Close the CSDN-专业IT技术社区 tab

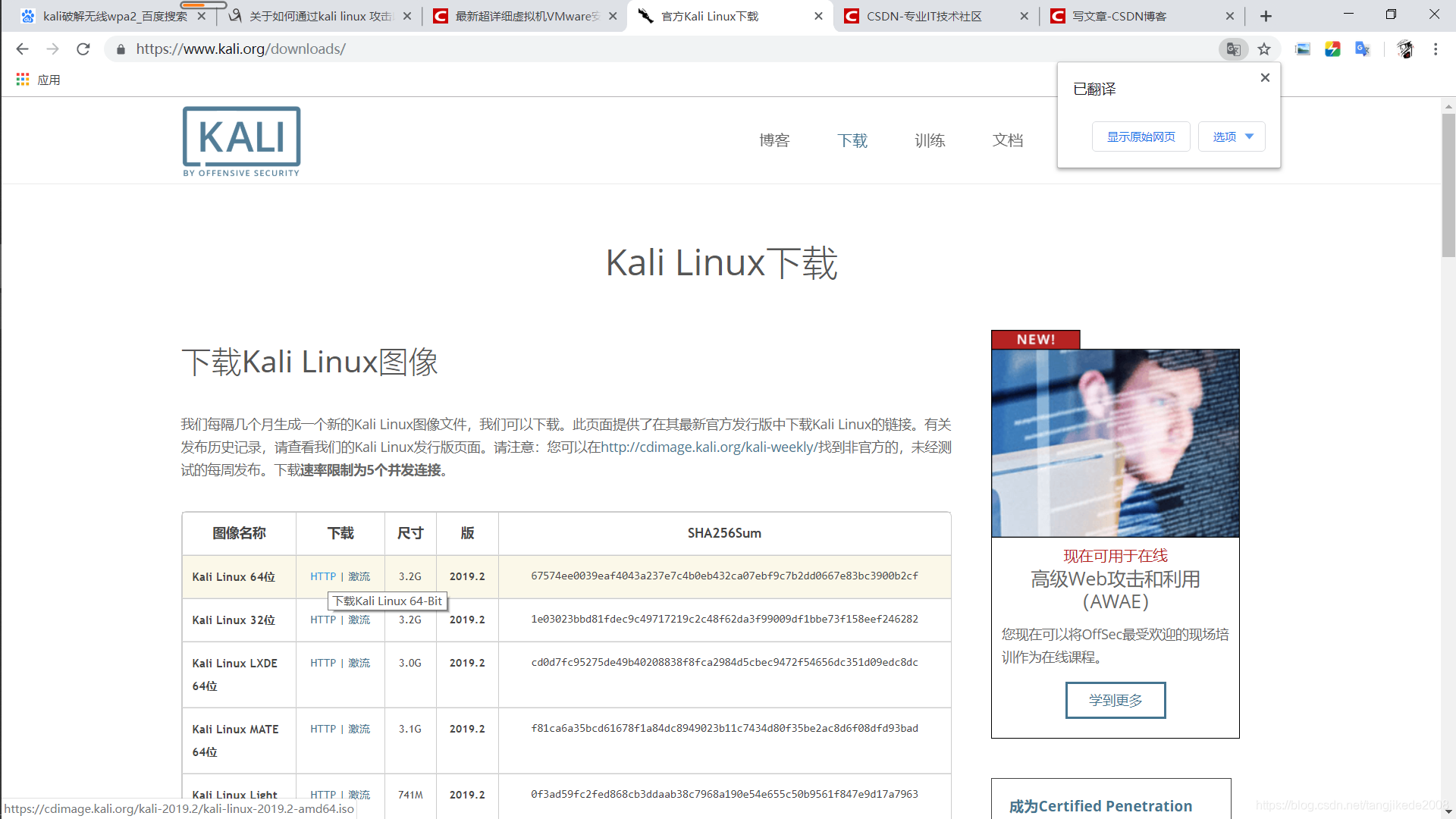tap(1025, 16)
